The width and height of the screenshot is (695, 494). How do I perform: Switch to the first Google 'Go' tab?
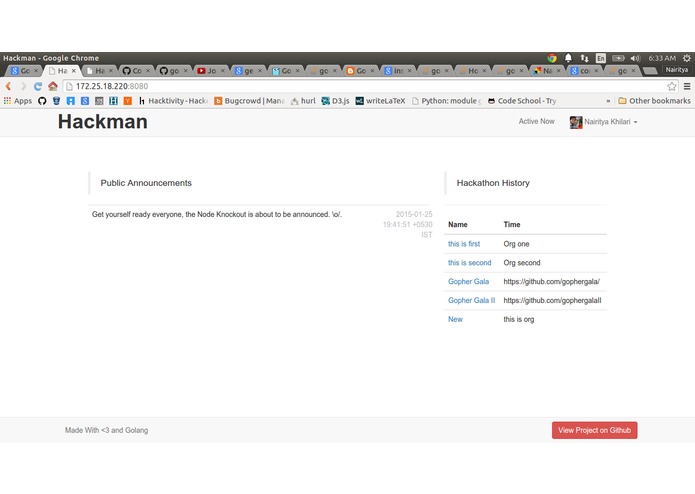[x=23, y=71]
